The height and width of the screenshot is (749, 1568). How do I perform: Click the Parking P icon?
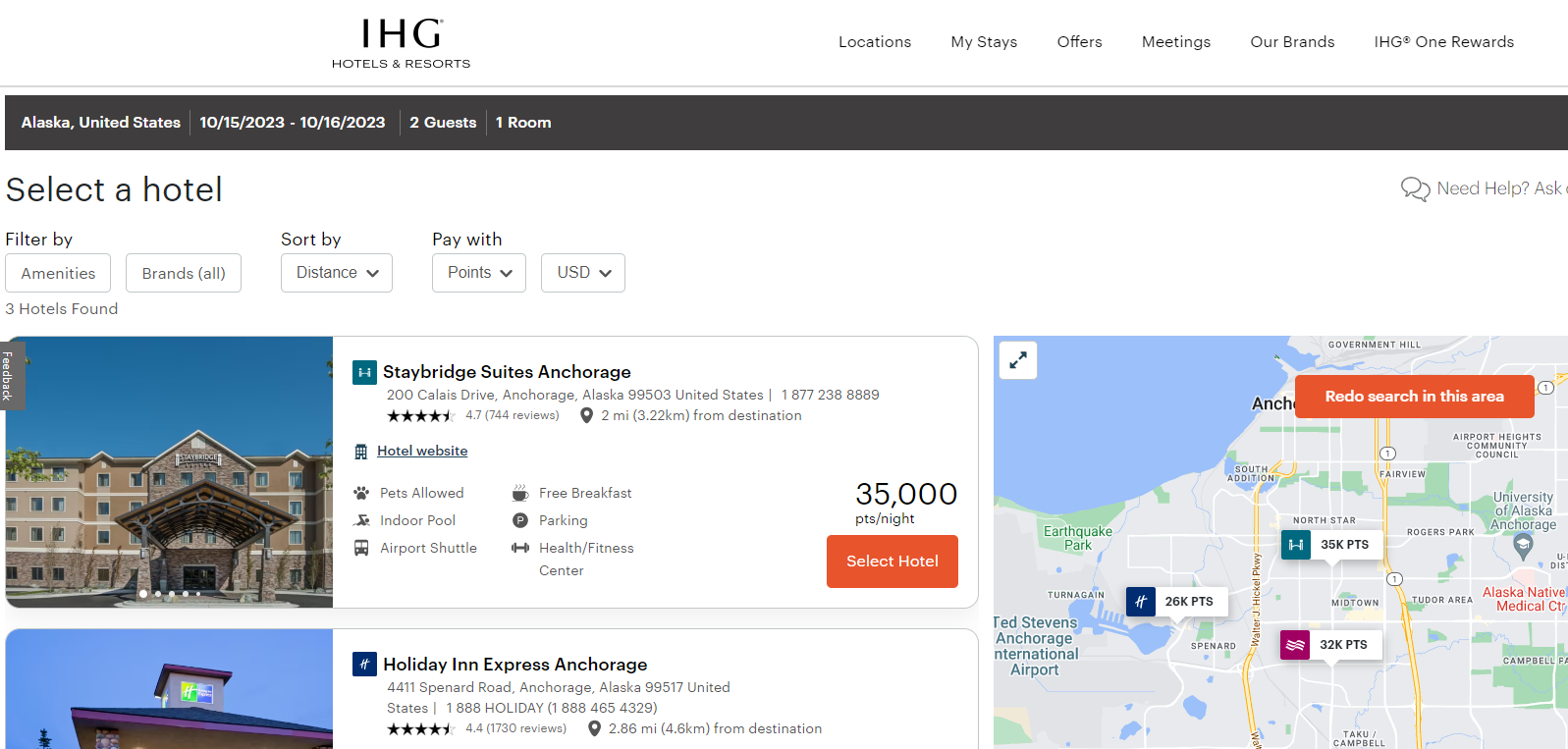click(520, 520)
